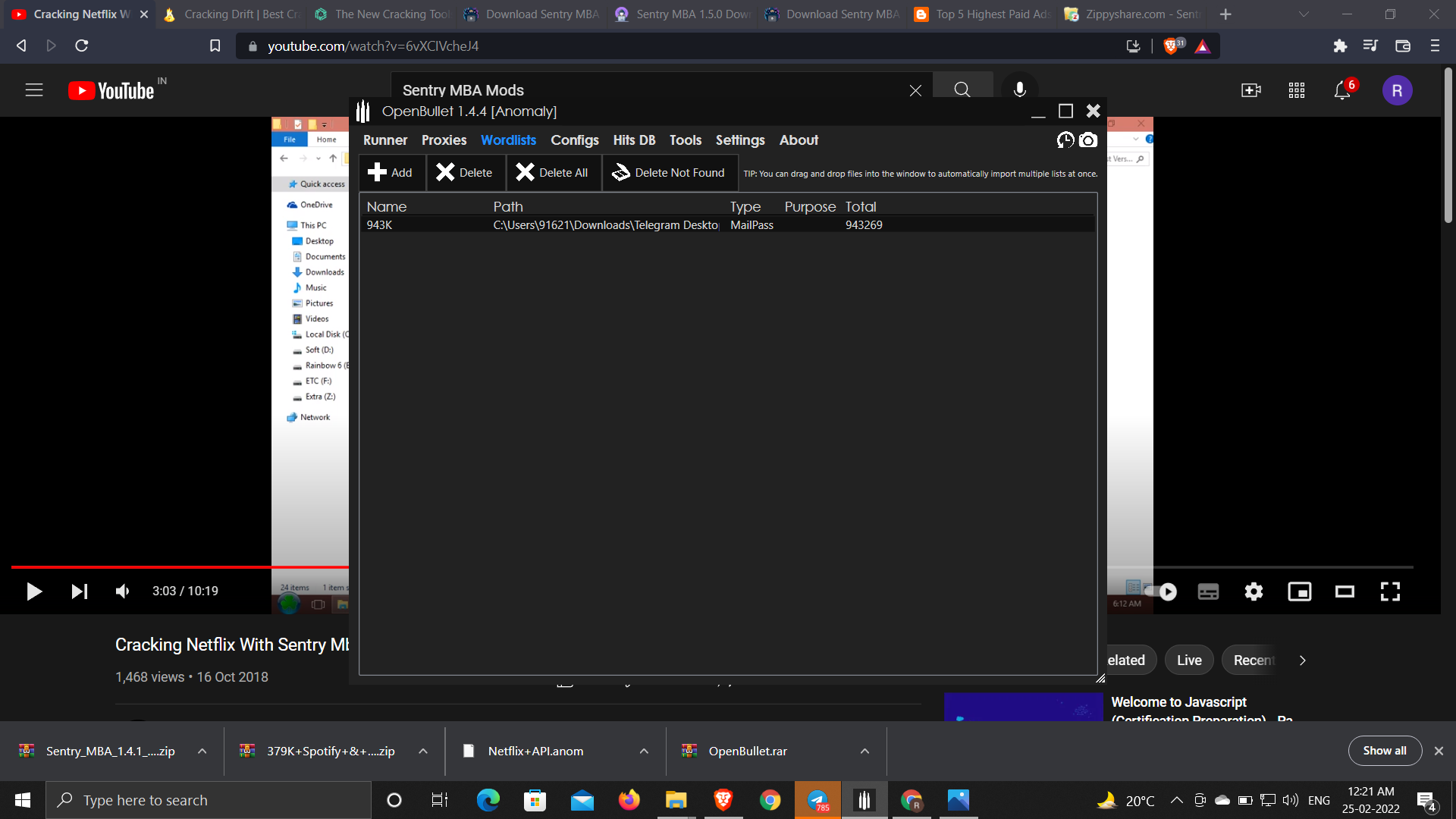Click the Brave shields lion icon

coord(1170,46)
